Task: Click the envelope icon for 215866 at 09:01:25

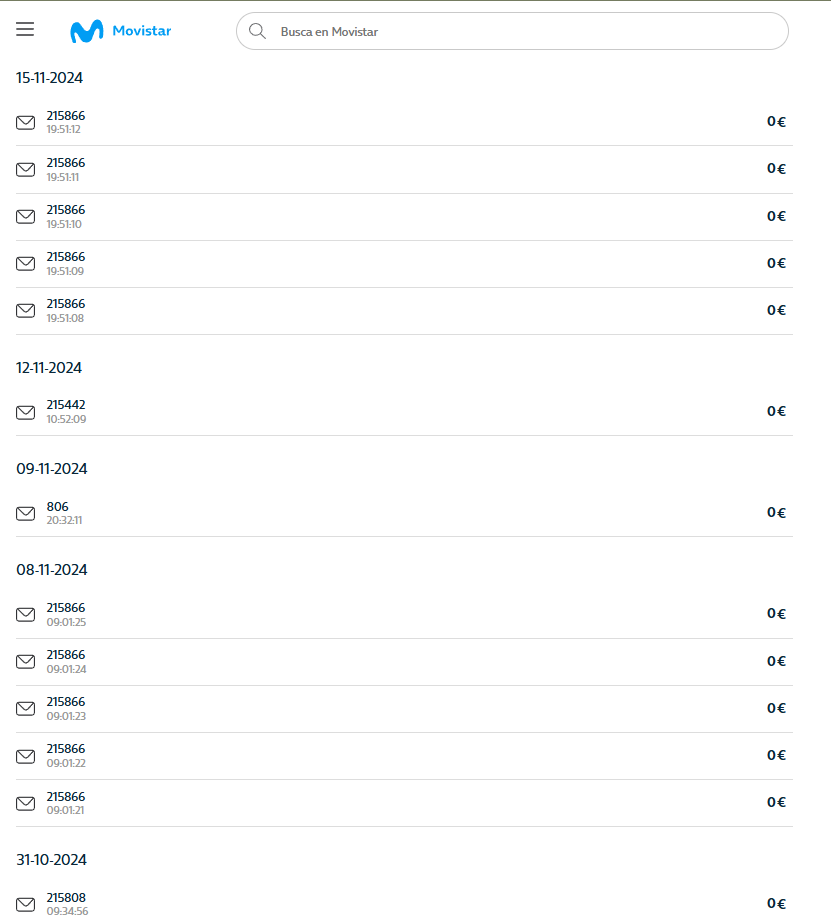Action: coord(25,615)
